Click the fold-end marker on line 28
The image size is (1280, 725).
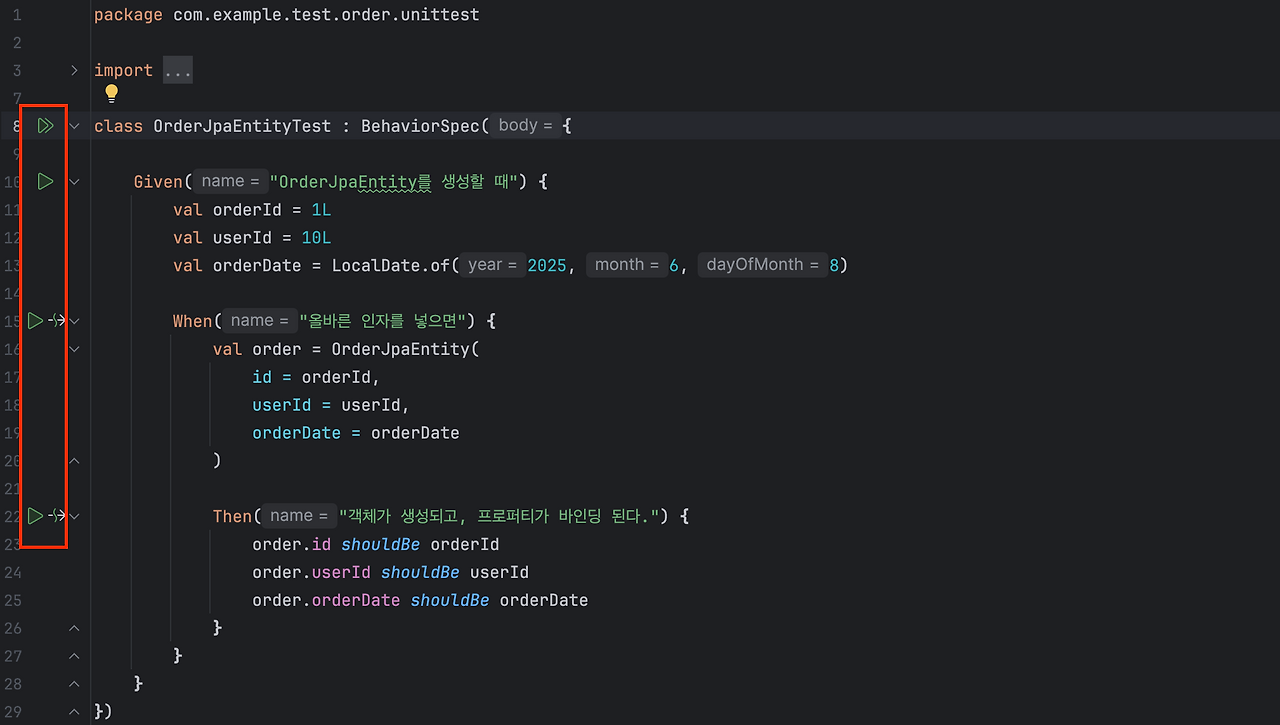(x=74, y=684)
